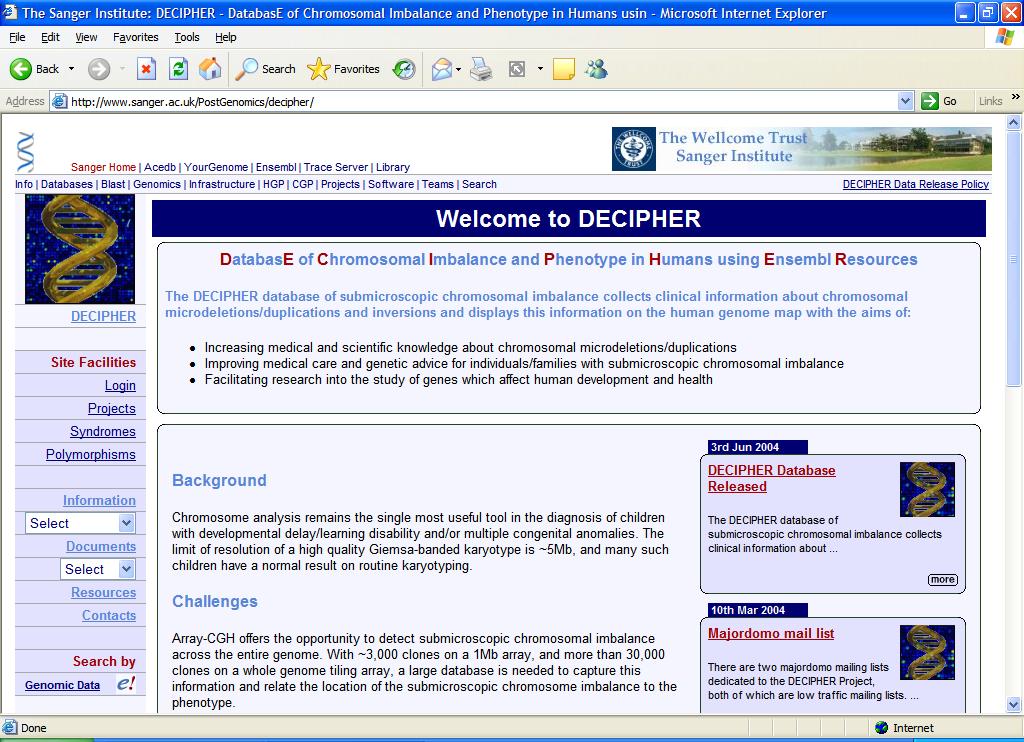Click the scrollbar down arrow

(1014, 704)
